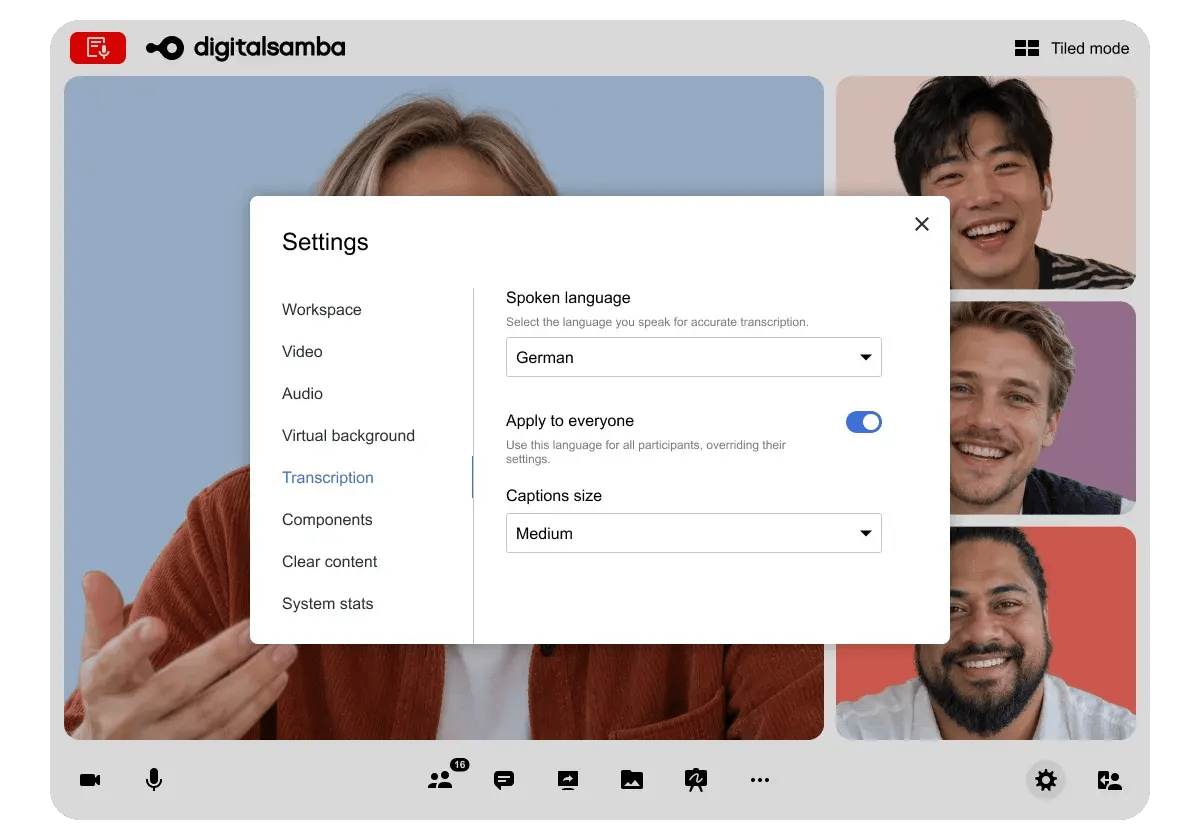Toggle the camera icon in bottom bar
1200x840 pixels.
(90, 780)
